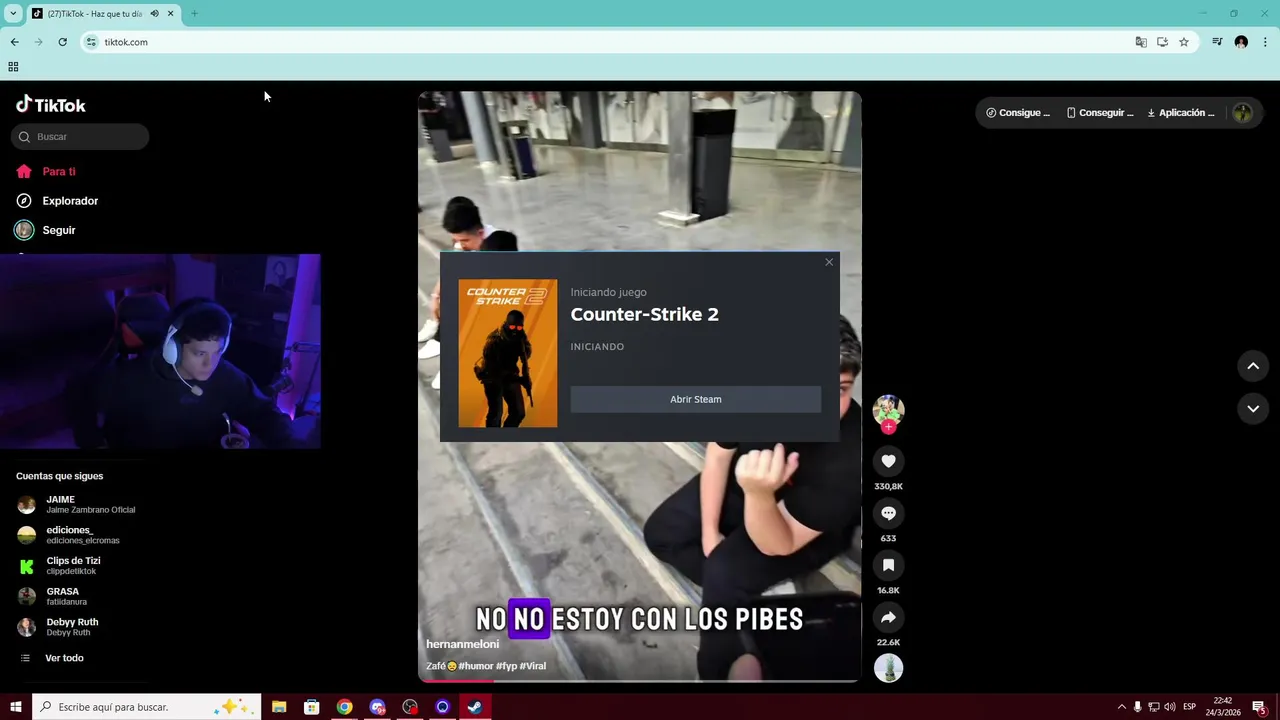Follow the creator via the red plus badge
1280x720 pixels.
[888, 427]
